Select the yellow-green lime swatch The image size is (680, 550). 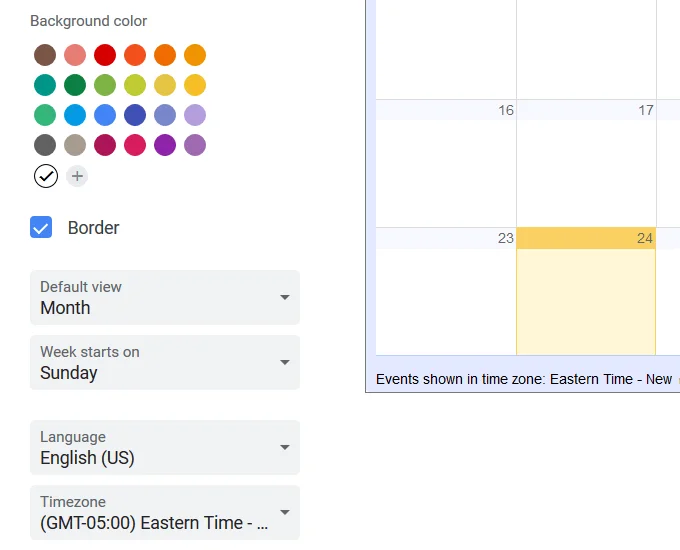point(135,85)
